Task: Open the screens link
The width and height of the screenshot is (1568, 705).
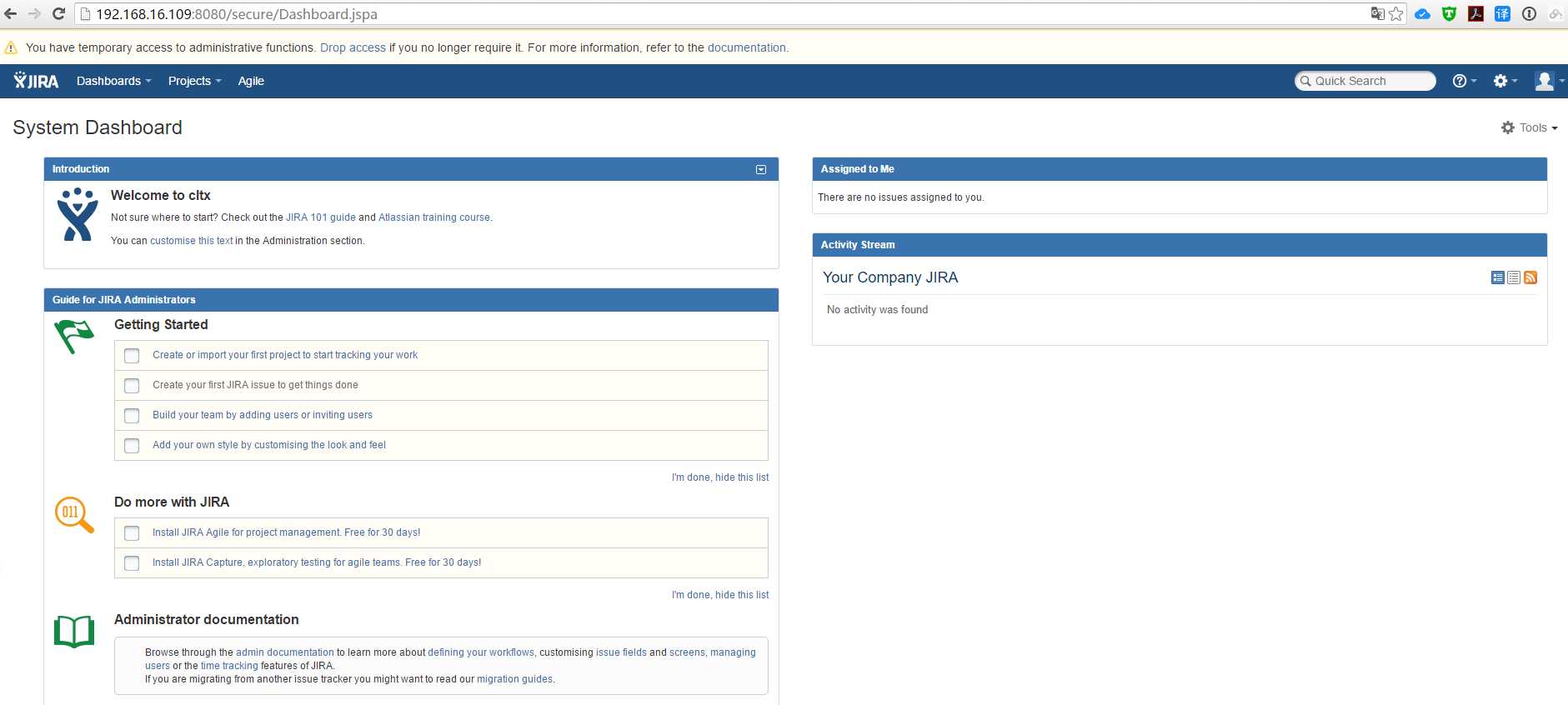Action: [x=687, y=652]
